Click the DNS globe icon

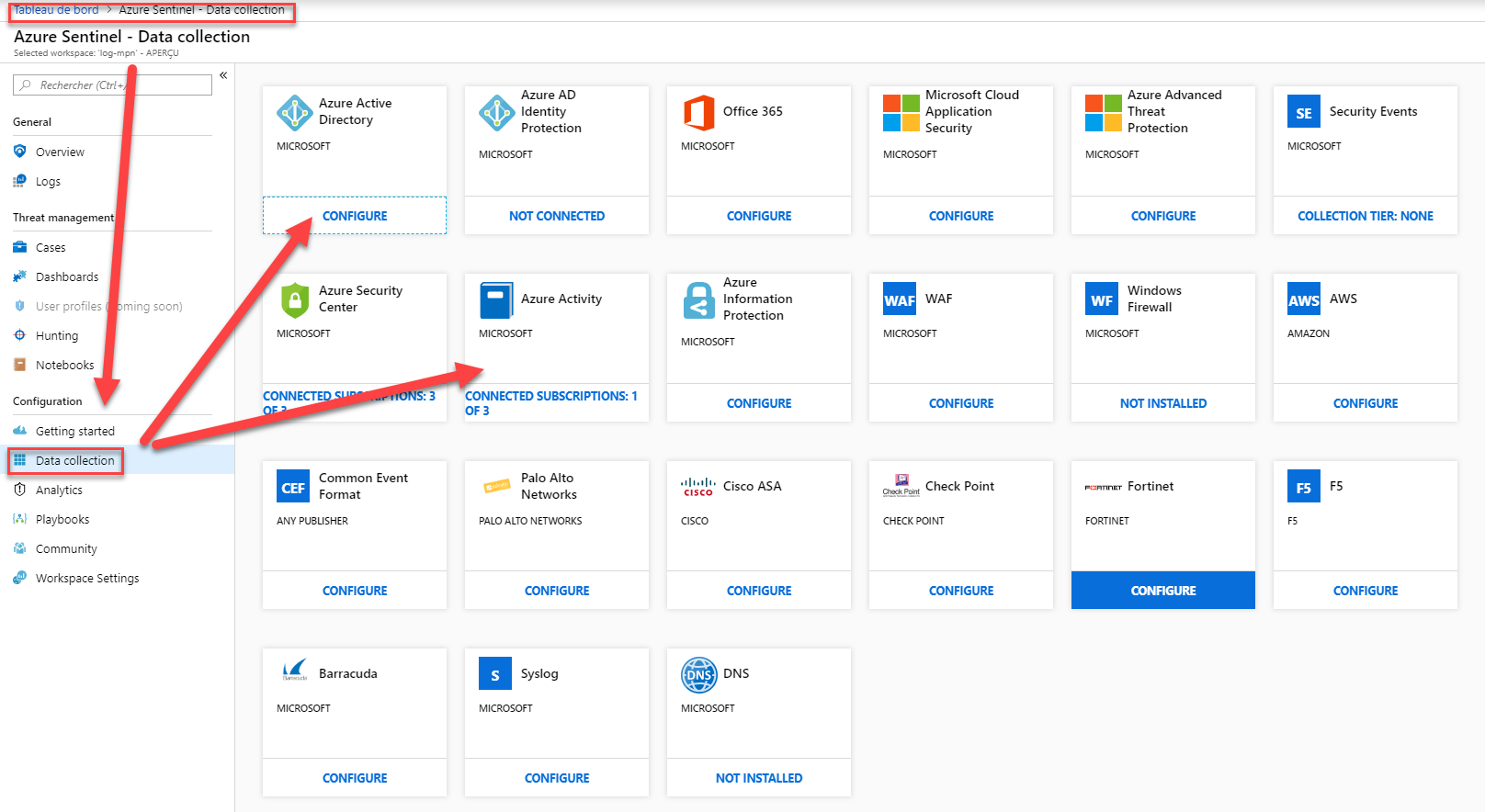pyautogui.click(x=698, y=675)
